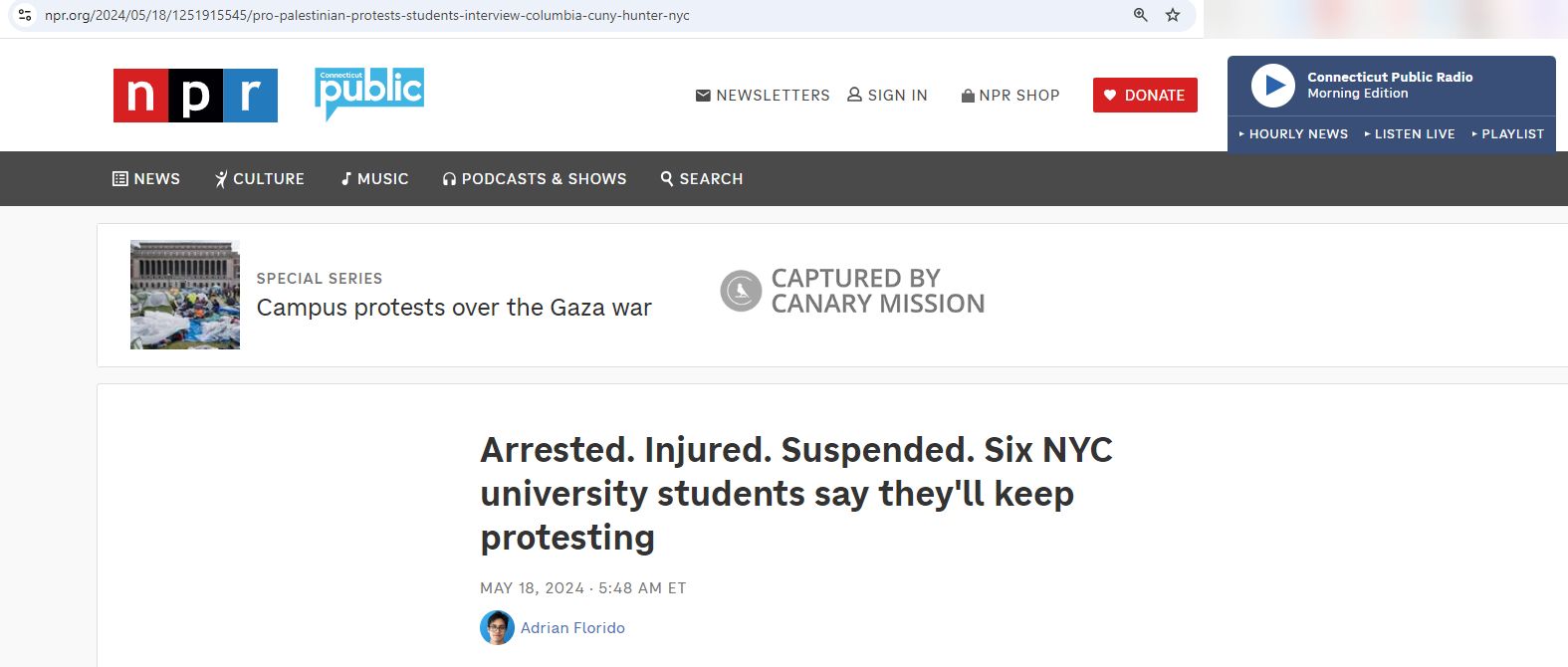Click the heart icon on the Donate button
1568x667 pixels.
point(1110,95)
